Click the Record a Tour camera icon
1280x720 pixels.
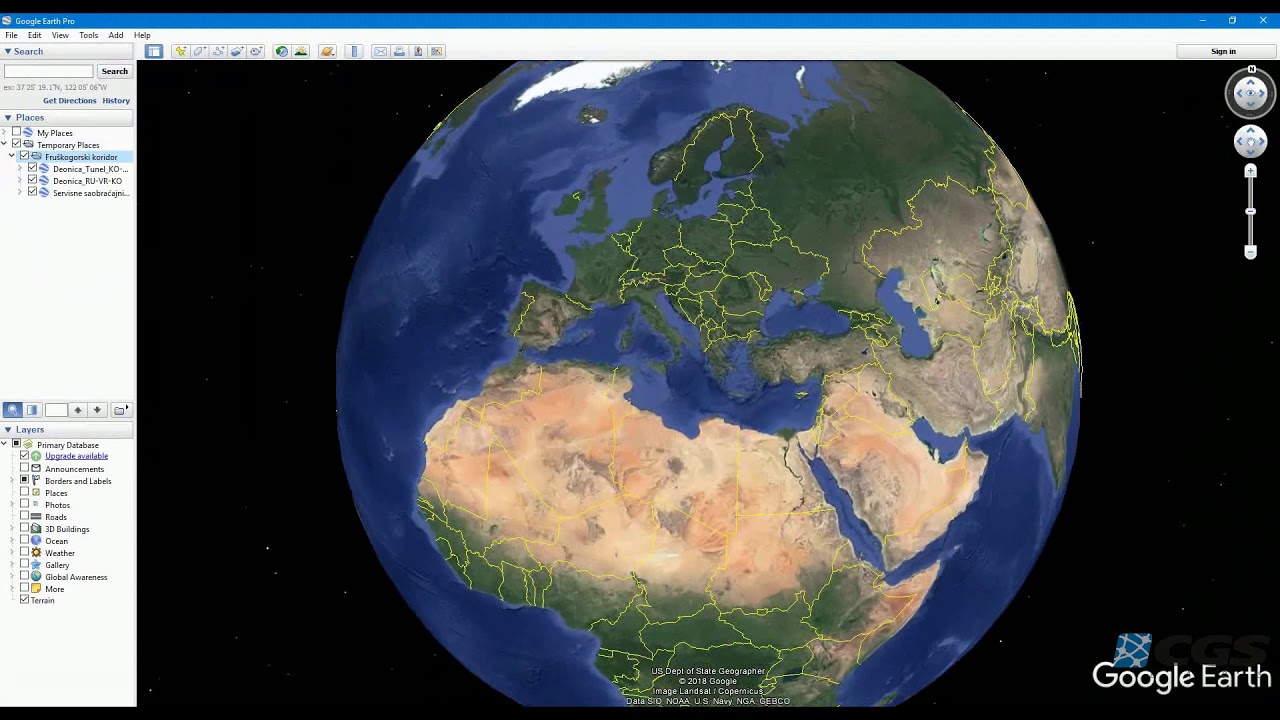[x=256, y=51]
